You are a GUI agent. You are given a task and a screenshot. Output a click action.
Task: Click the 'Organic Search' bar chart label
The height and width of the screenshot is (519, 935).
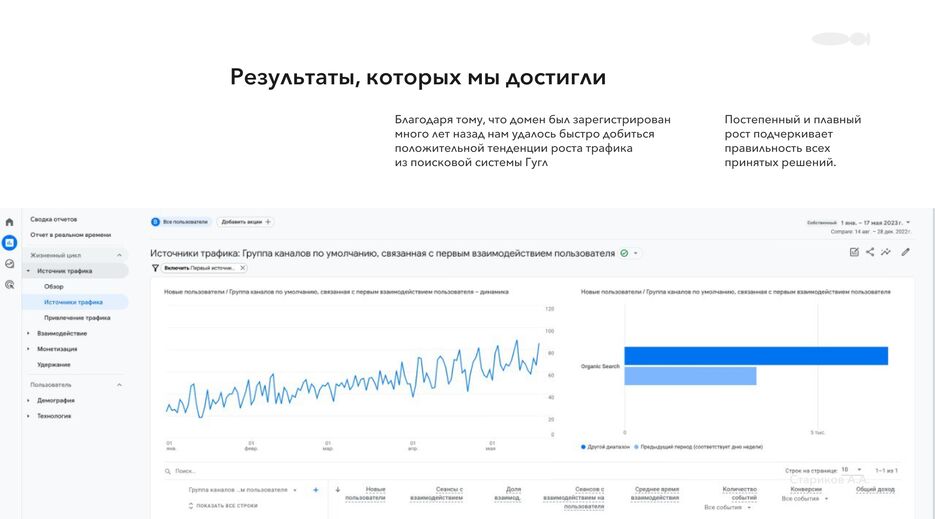click(x=600, y=366)
